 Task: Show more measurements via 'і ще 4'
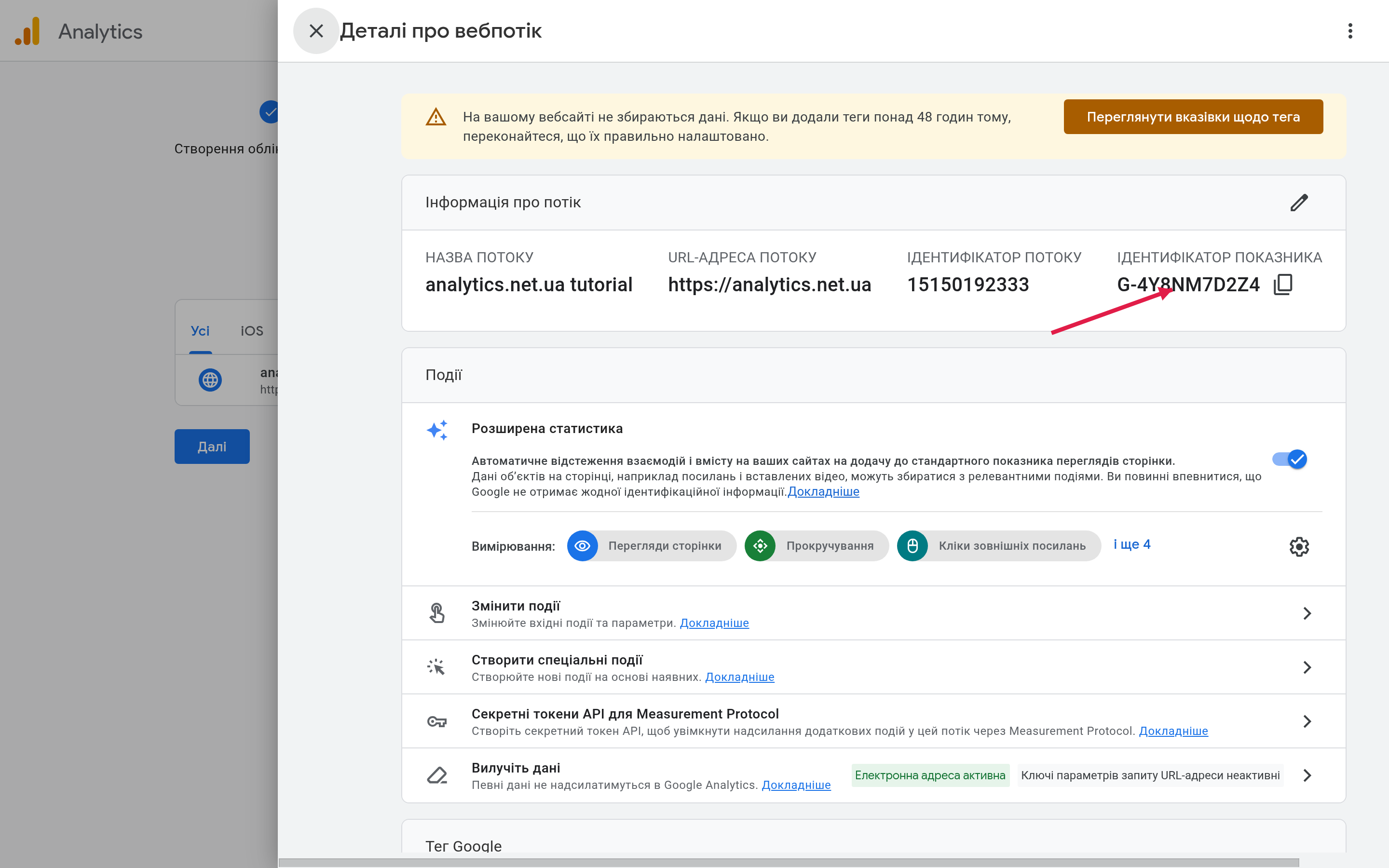pos(1132,544)
